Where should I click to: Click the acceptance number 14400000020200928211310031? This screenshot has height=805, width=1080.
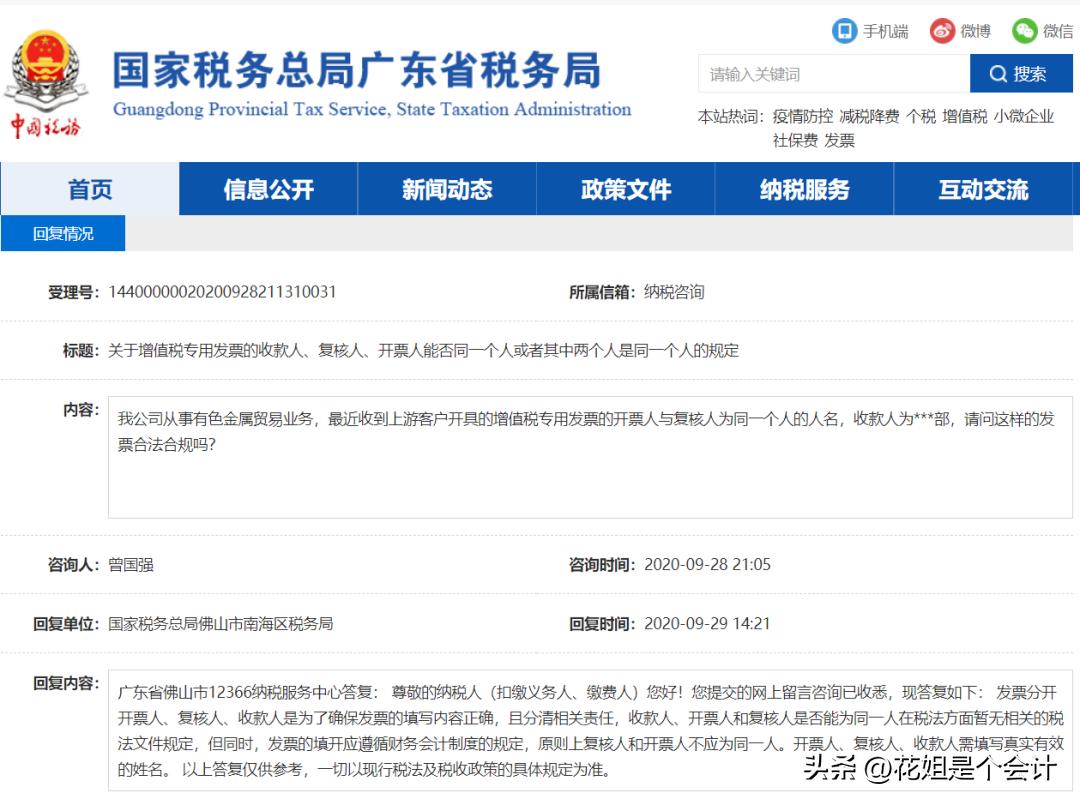tap(222, 292)
